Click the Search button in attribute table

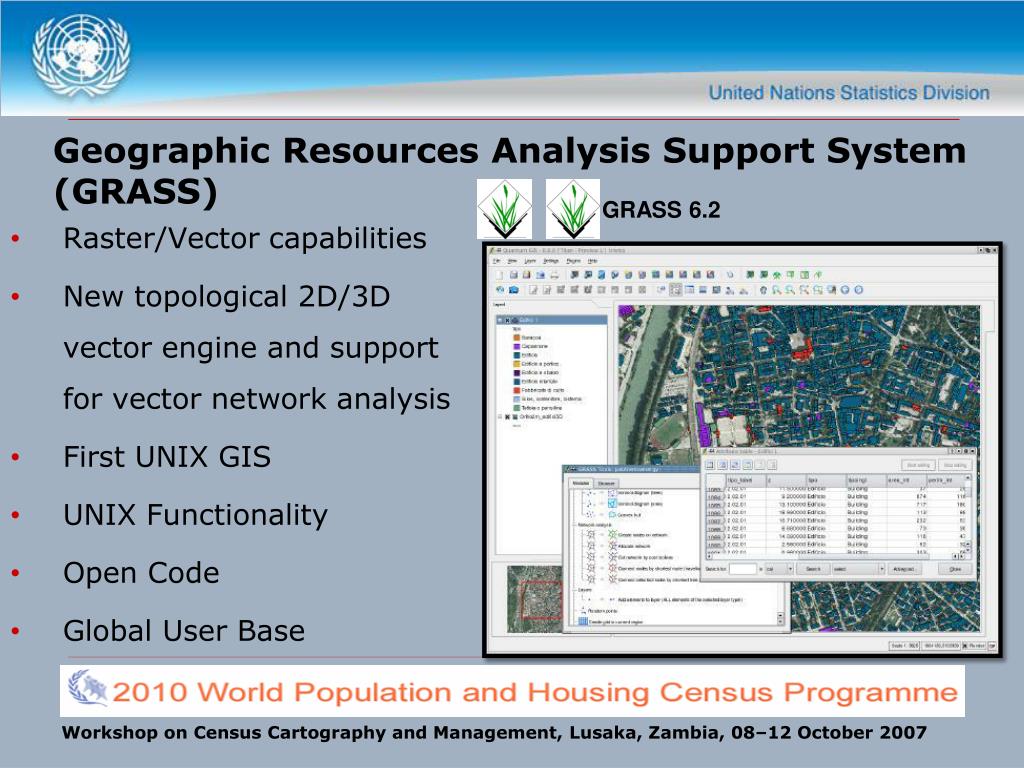click(813, 569)
